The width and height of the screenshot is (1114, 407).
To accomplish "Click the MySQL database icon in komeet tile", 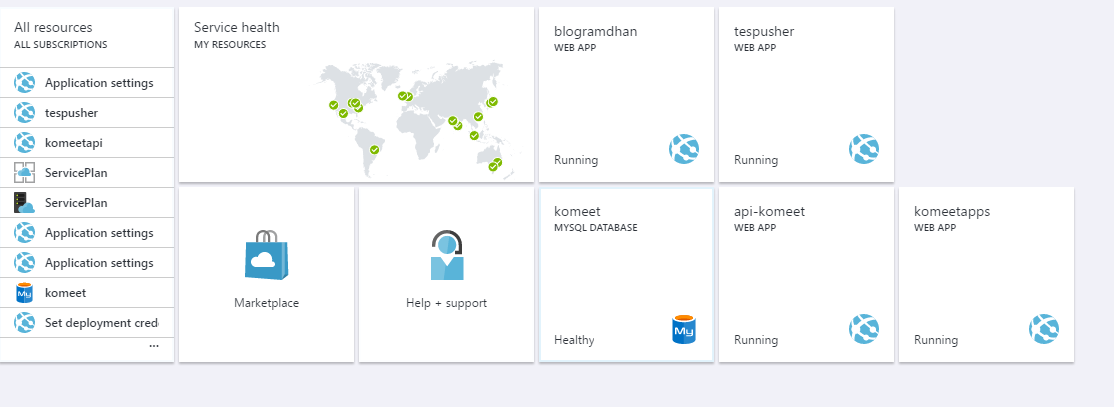I will (x=683, y=330).
